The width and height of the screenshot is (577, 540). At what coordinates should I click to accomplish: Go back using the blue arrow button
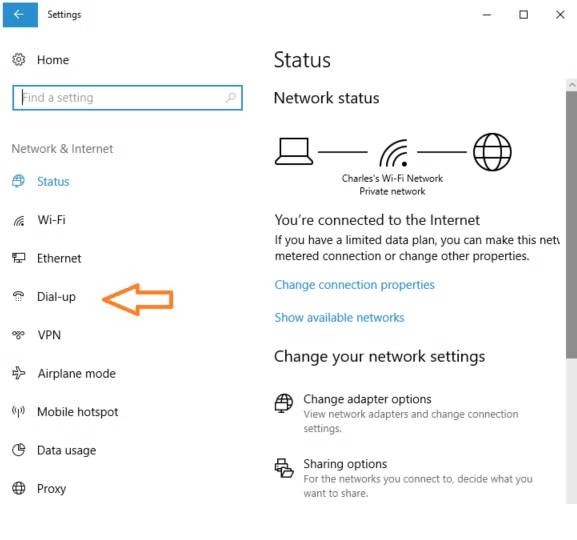20,14
